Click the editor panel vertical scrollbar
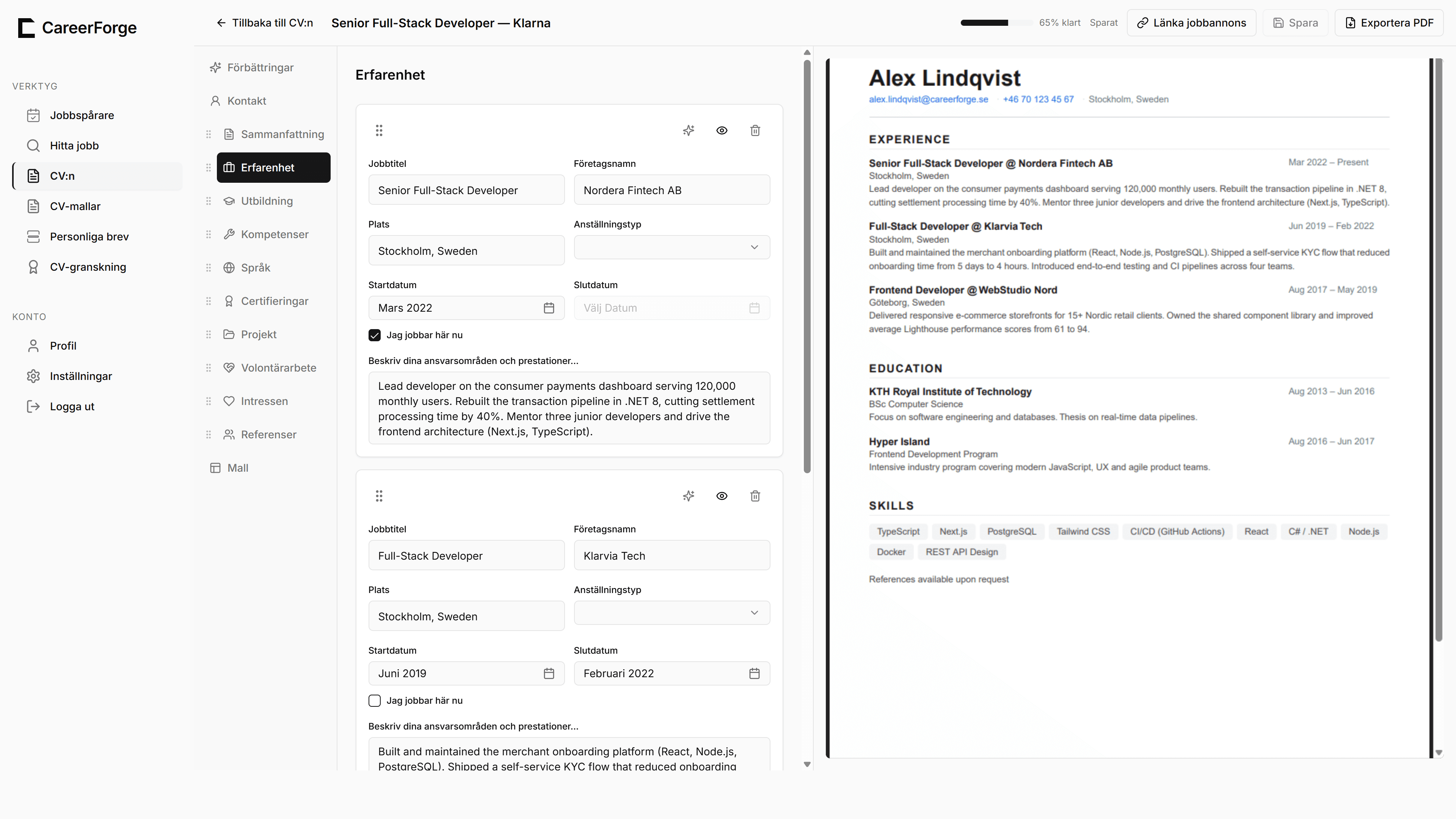 point(807,266)
